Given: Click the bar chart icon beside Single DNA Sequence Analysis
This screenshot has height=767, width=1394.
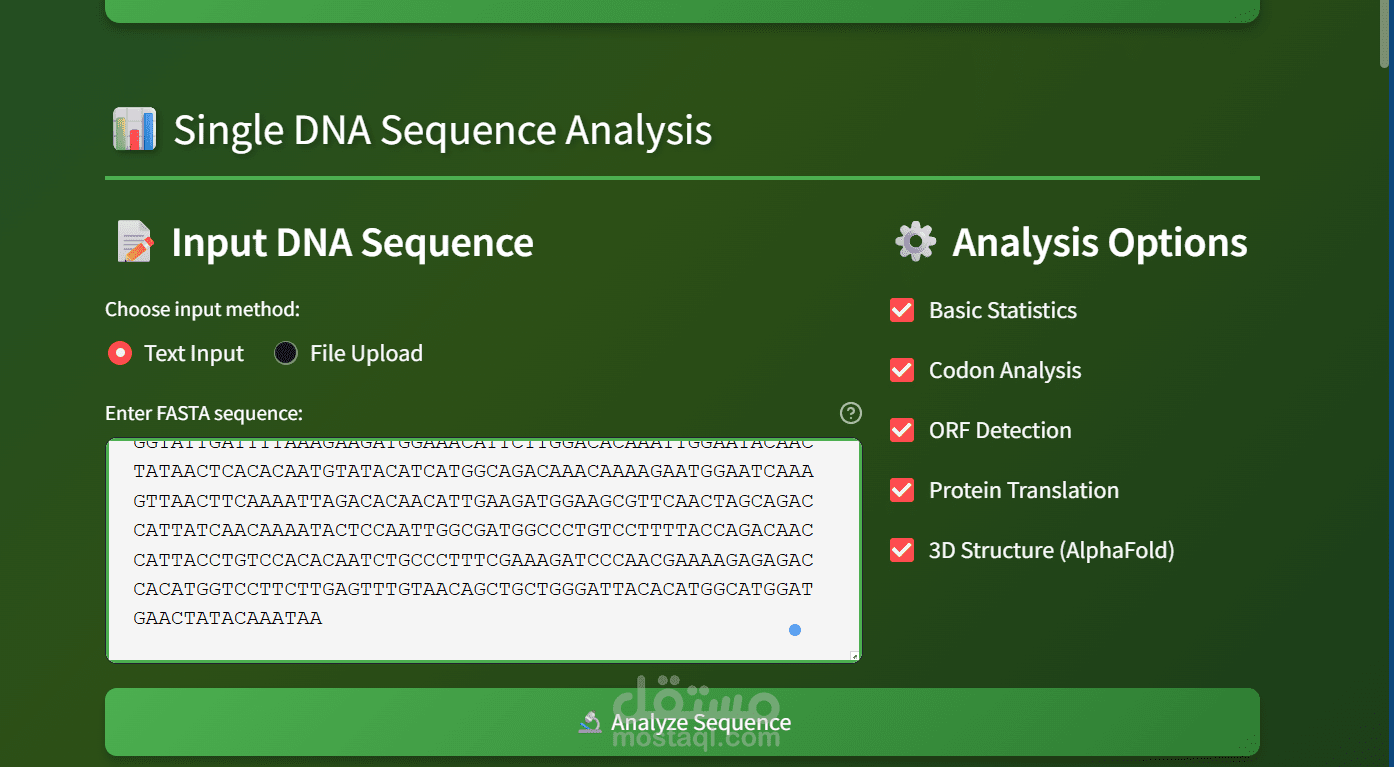Looking at the screenshot, I should (134, 130).
